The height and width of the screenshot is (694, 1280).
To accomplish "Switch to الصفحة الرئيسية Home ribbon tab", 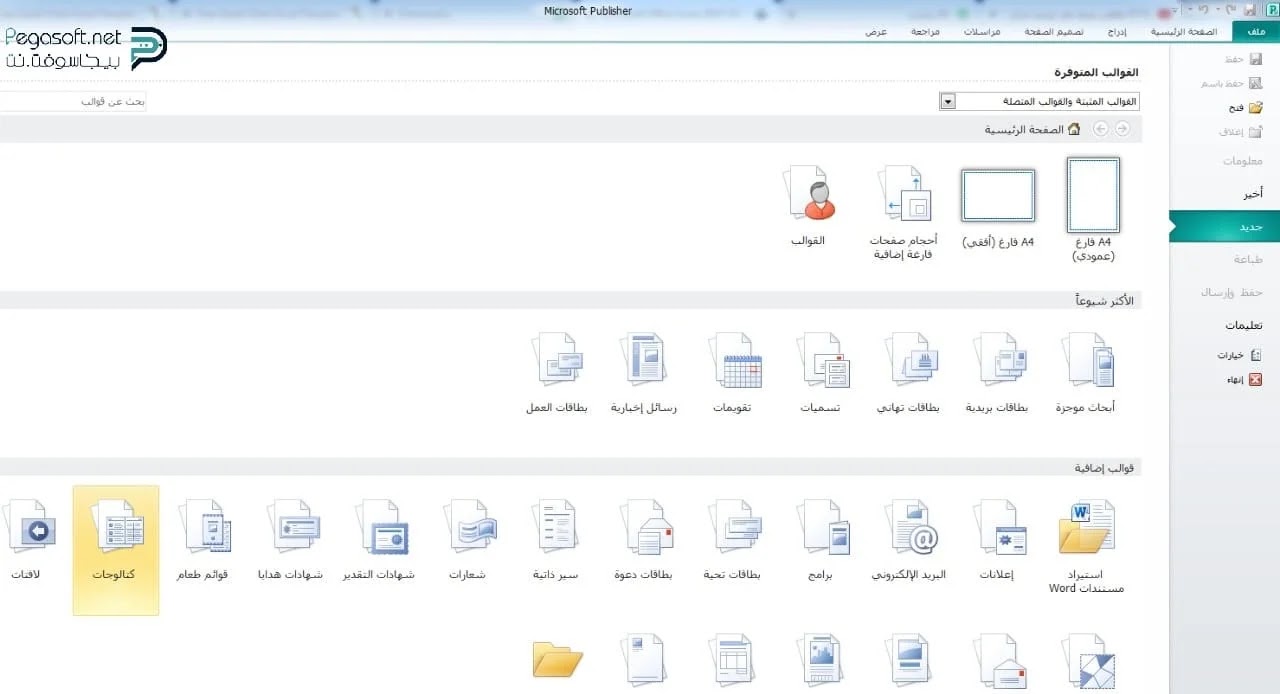I will pyautogui.click(x=1183, y=32).
